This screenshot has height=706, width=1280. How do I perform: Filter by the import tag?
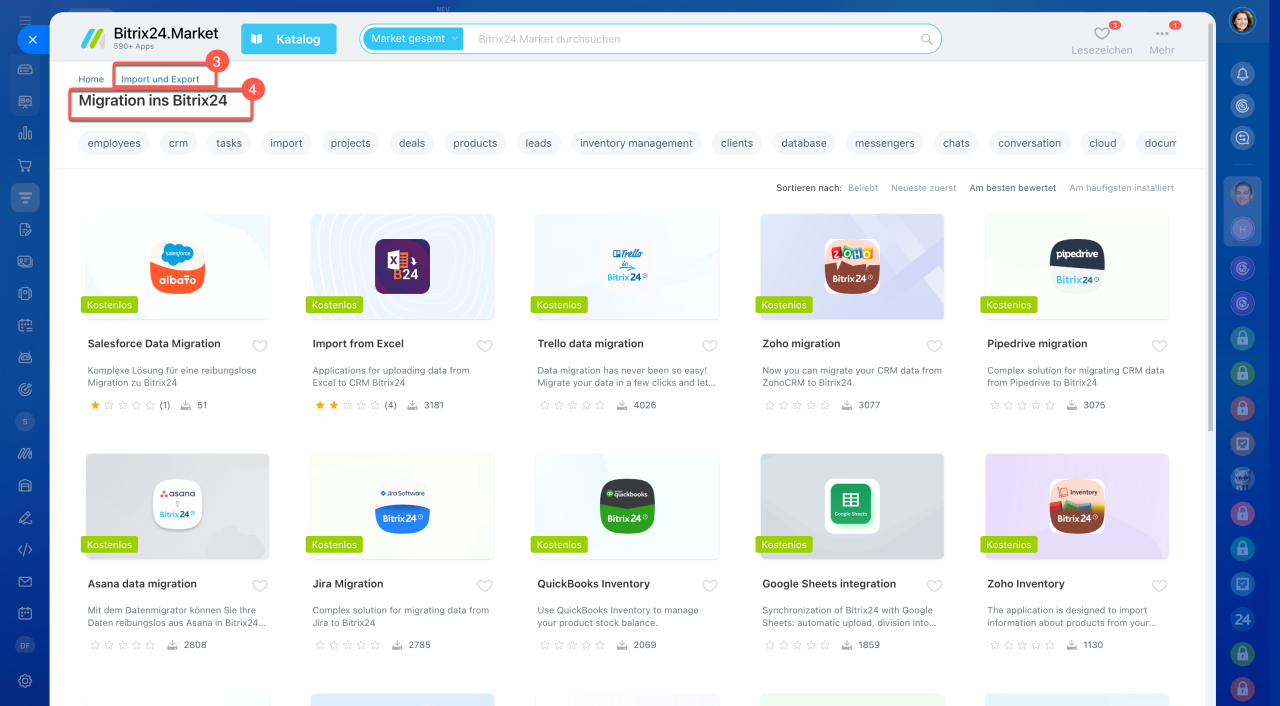point(286,143)
